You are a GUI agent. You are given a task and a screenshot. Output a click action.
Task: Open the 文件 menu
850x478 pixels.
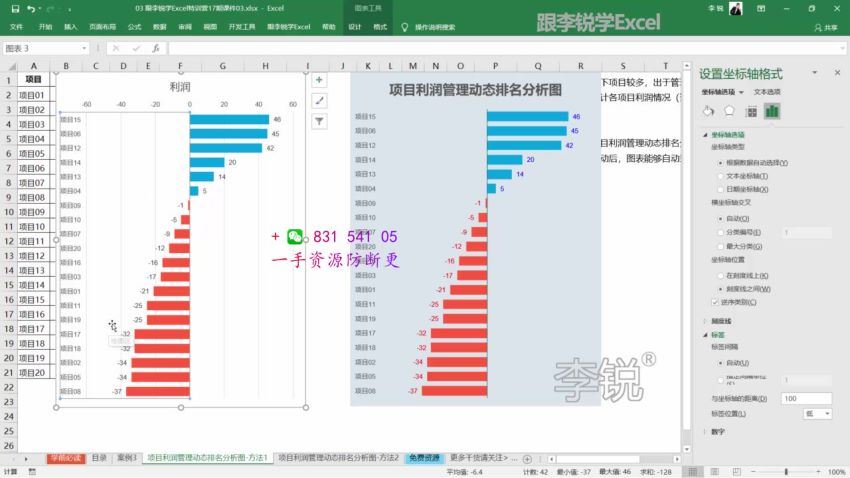coord(16,27)
